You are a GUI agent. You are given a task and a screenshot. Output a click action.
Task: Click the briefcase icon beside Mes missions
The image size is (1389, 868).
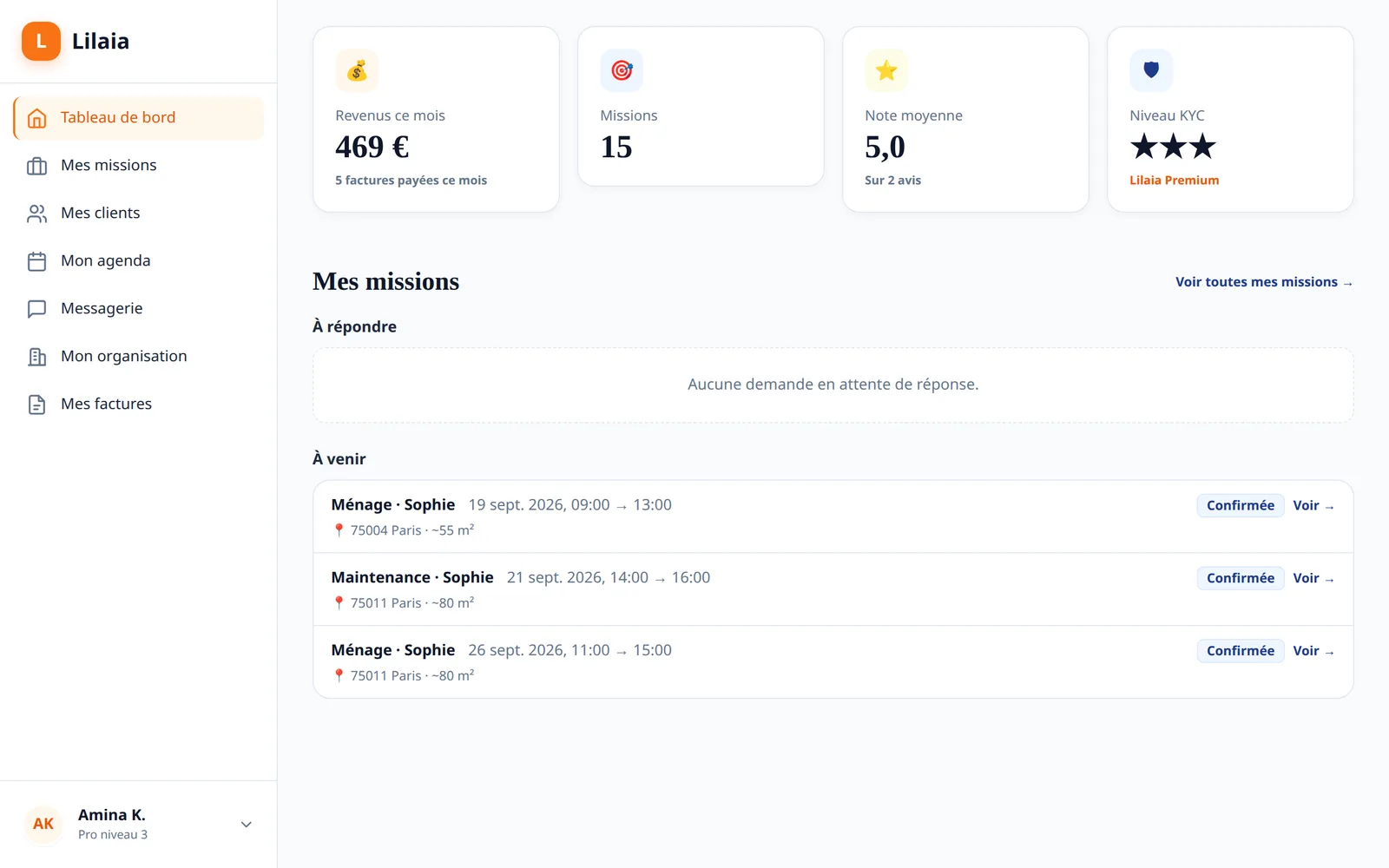point(36,166)
